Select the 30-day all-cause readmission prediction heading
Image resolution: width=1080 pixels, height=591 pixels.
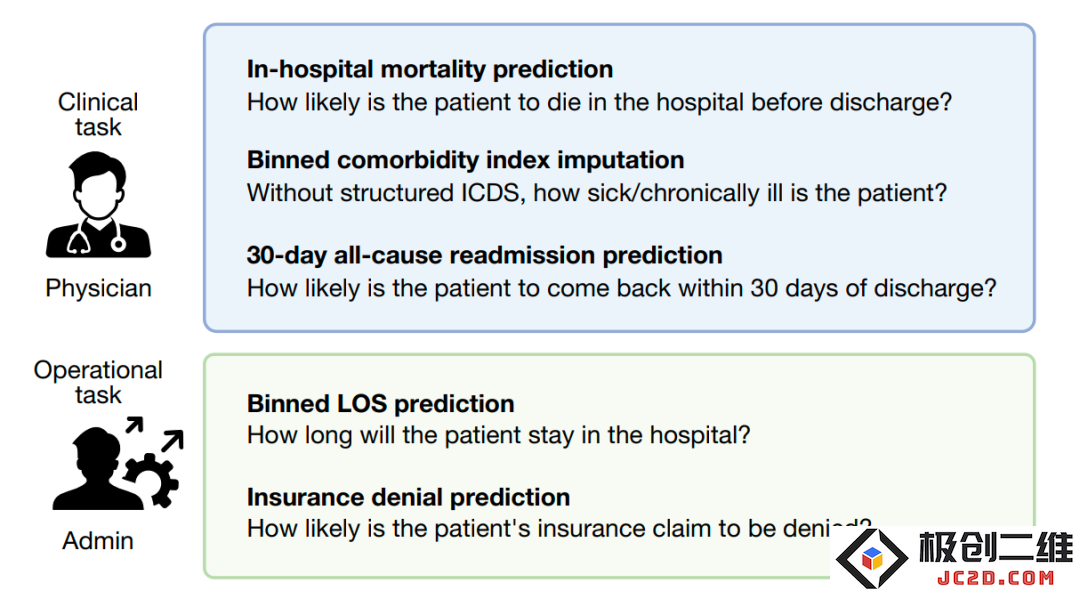[x=484, y=256]
